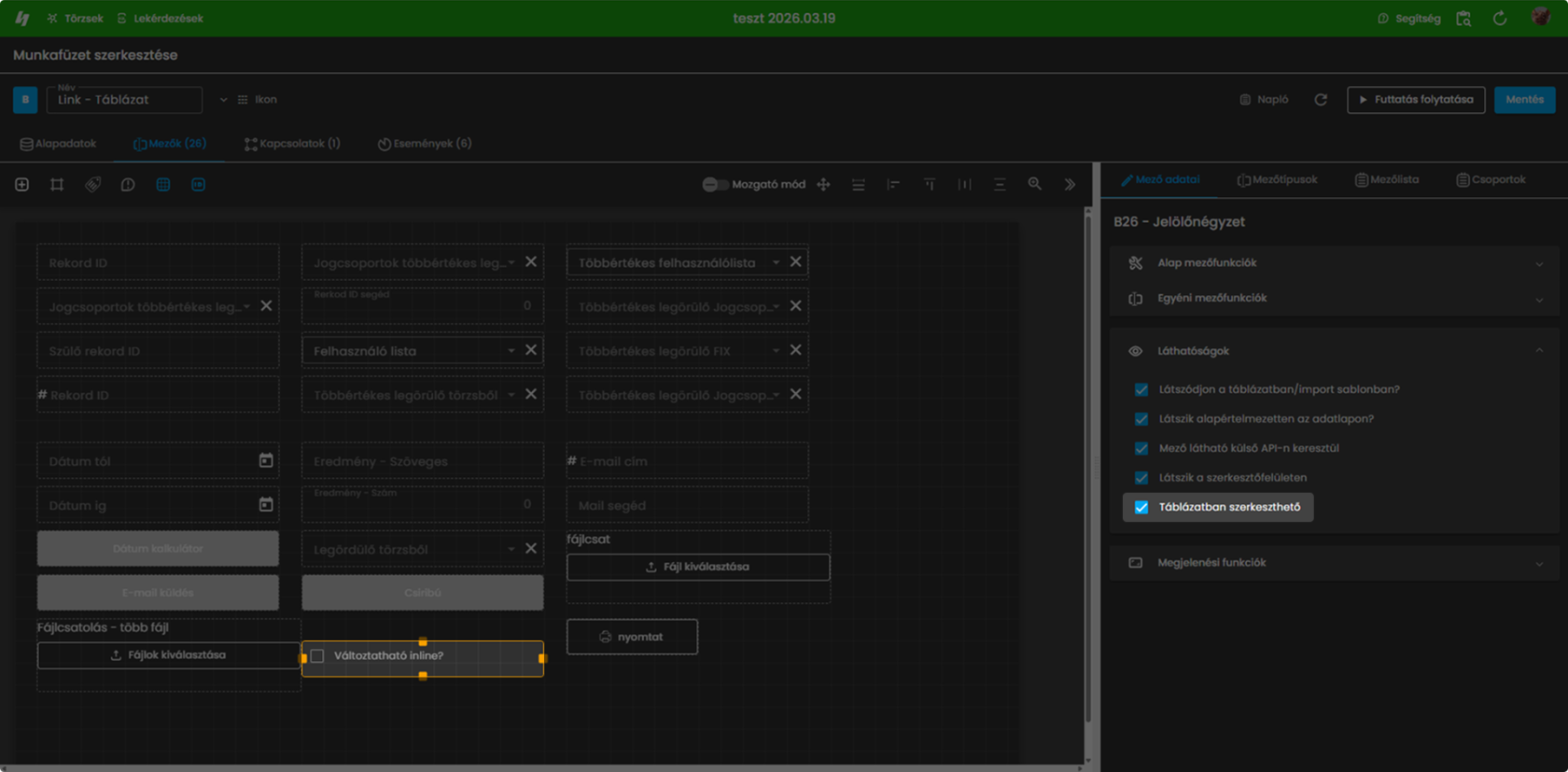Viewport: 1568px width, 772px height.
Task: Open the Legördülő törzsből dropdown arrow
Action: 511,549
